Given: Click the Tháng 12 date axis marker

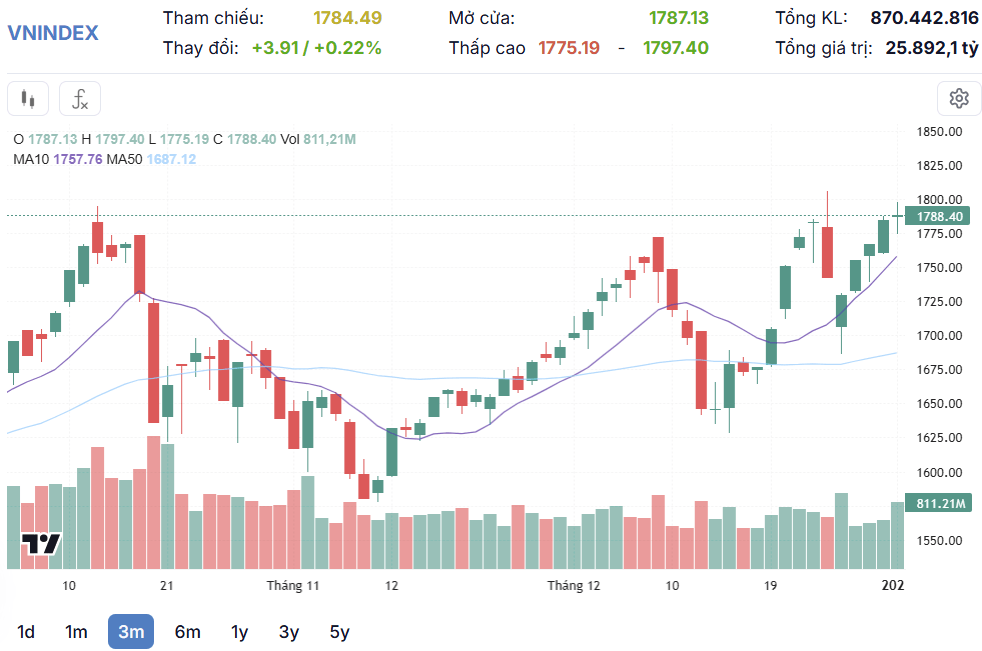Looking at the screenshot, I should 574,585.
